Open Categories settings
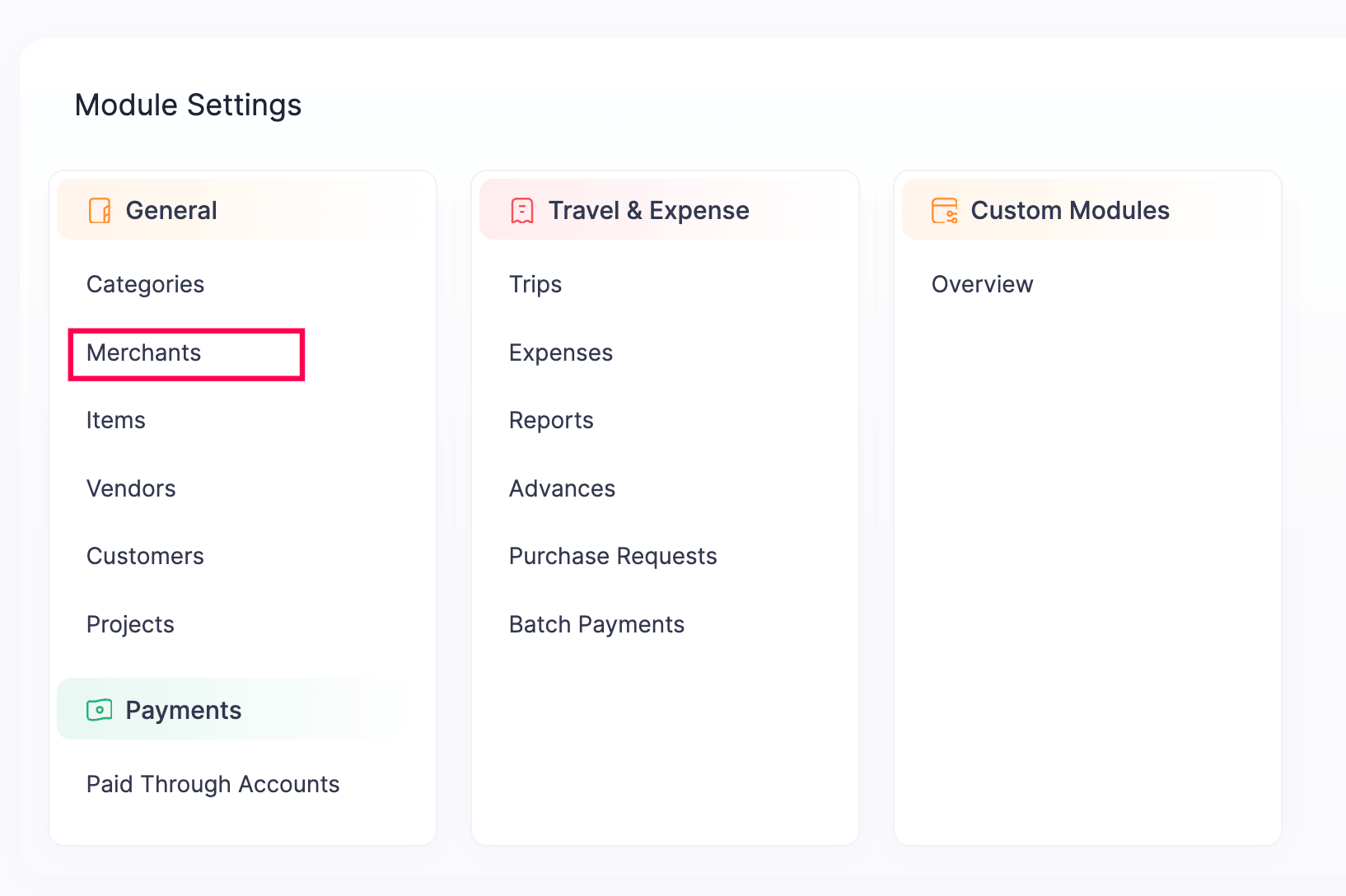 point(145,285)
